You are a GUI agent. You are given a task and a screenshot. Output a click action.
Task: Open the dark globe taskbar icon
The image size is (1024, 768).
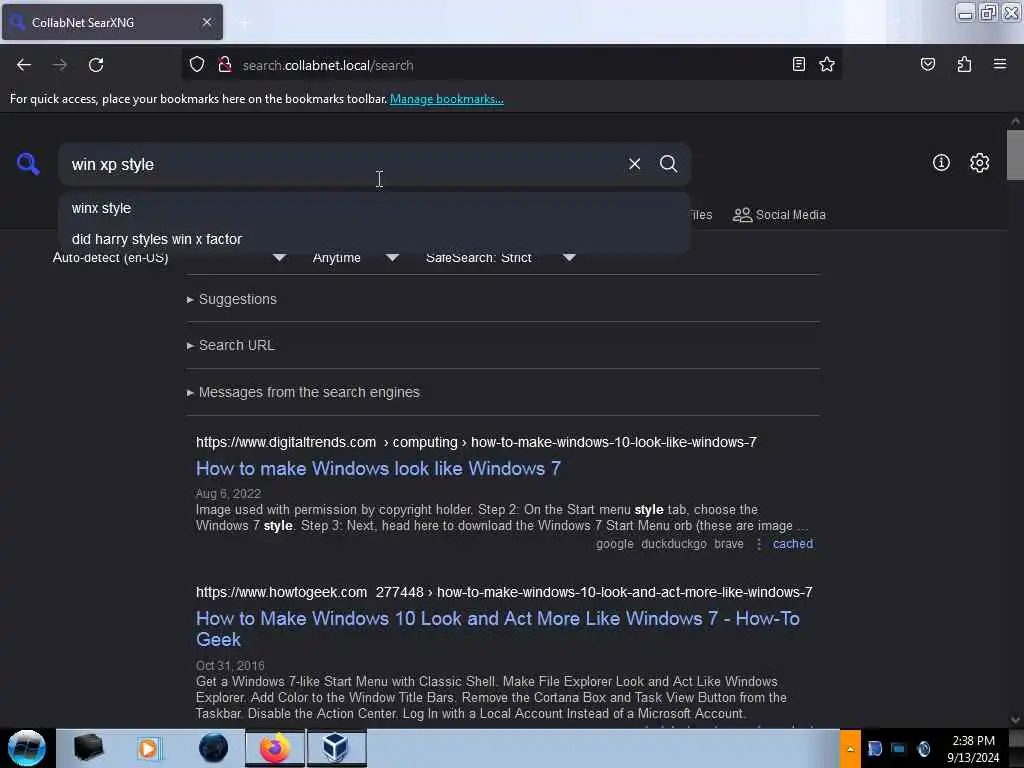213,748
